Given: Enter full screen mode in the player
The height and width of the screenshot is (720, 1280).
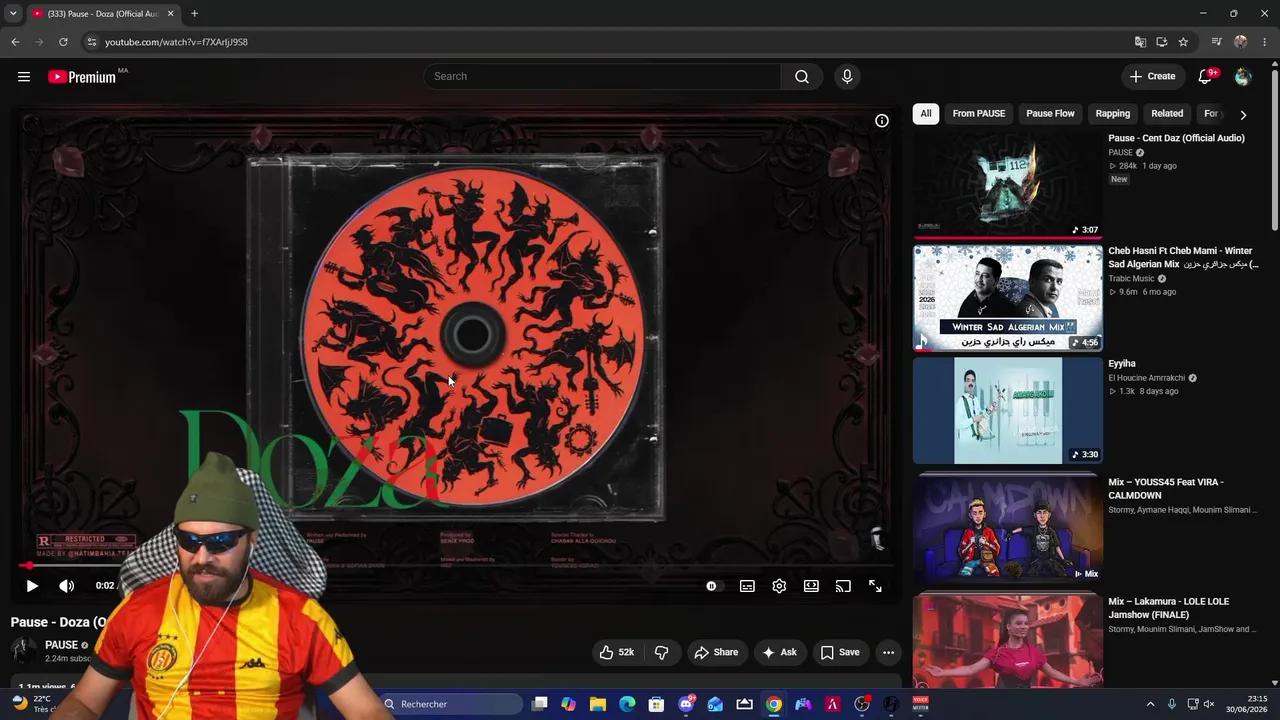Looking at the screenshot, I should click(x=875, y=586).
